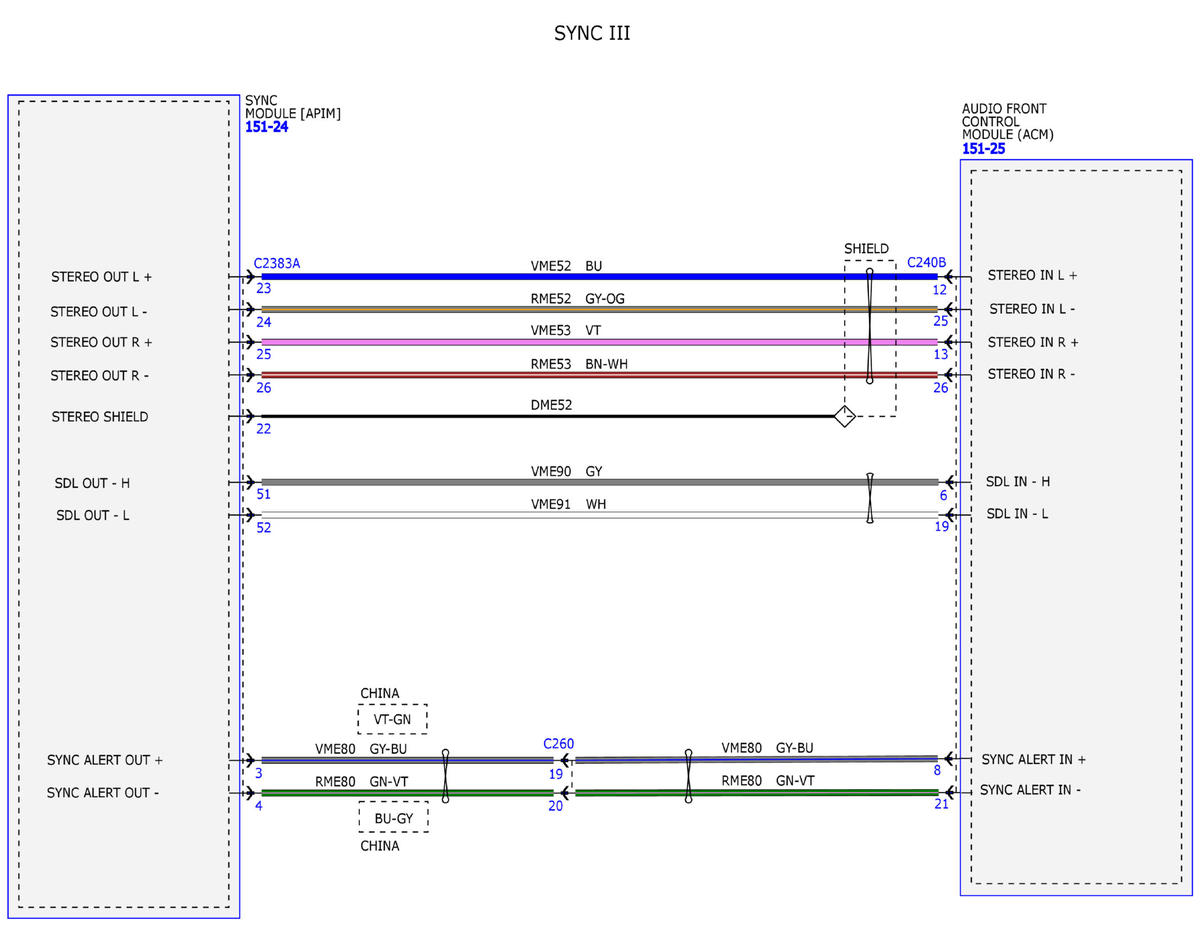
Task: Select inline connector label C260
Action: [x=559, y=744]
